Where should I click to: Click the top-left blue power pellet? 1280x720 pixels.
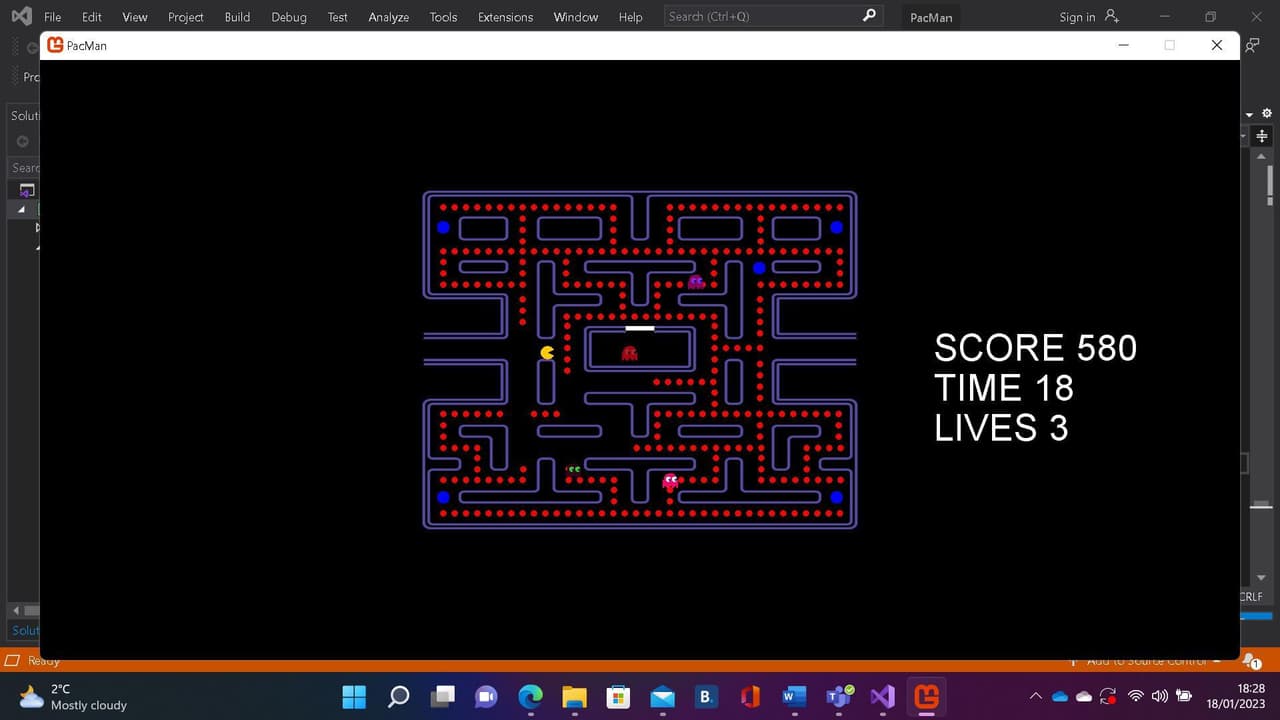(443, 227)
